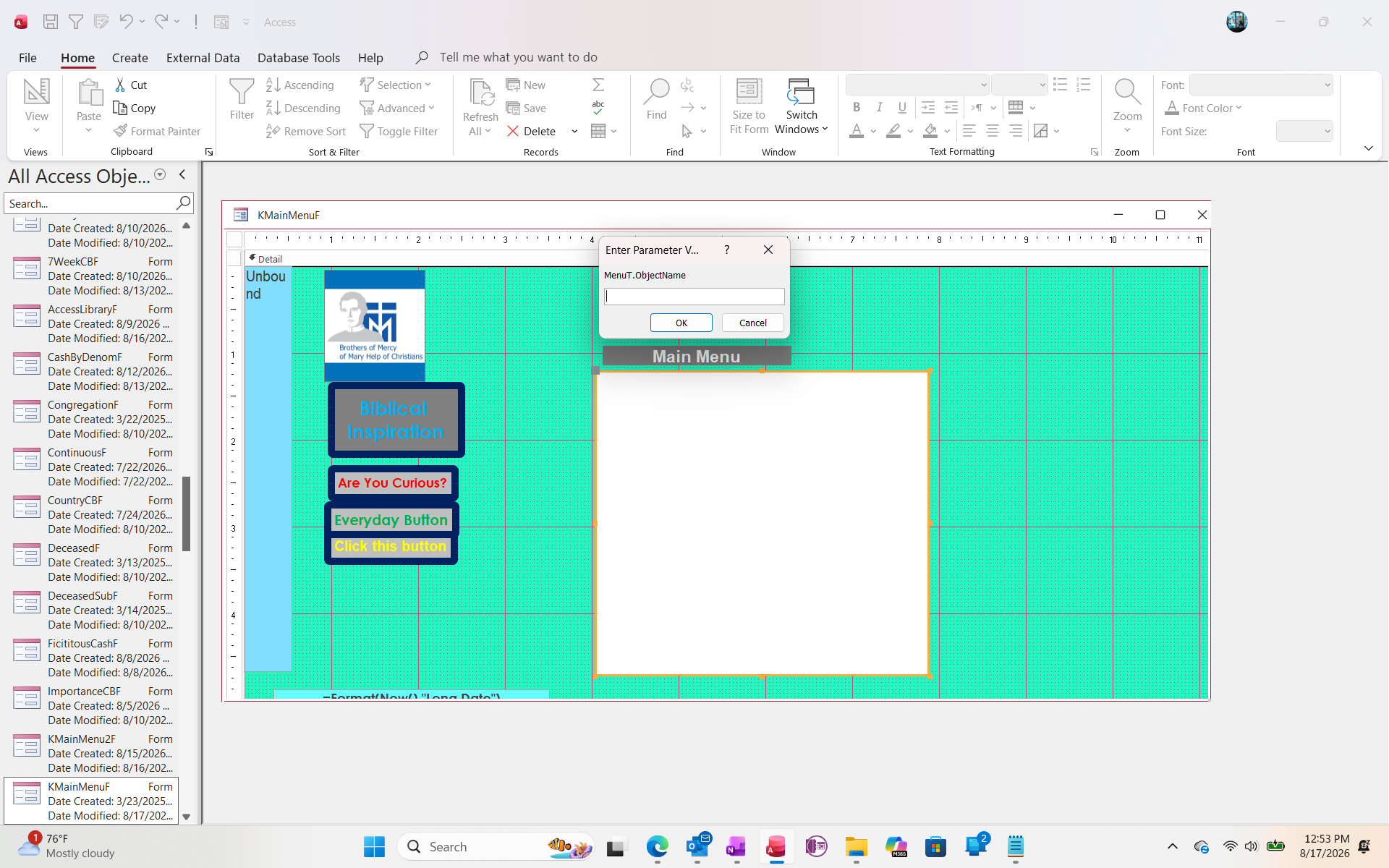Click the Everyday Button on the form
The image size is (1389, 868).
pyautogui.click(x=391, y=520)
